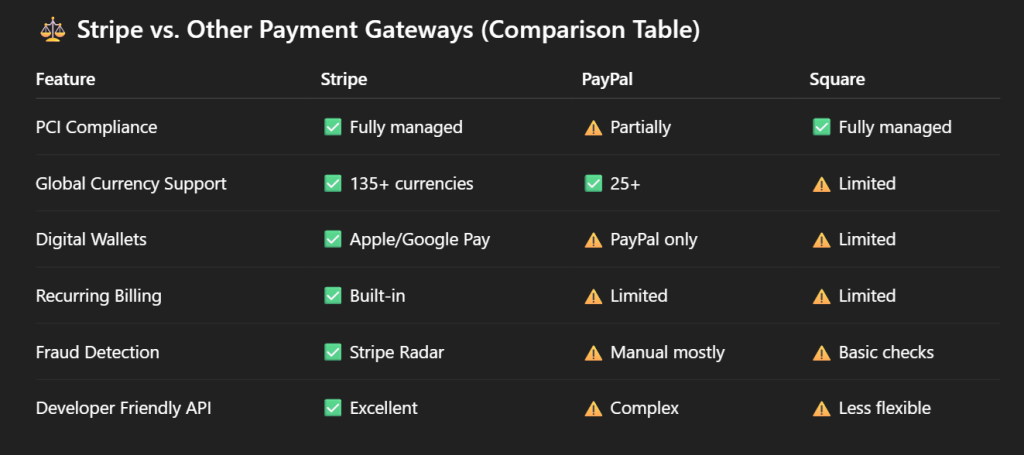Click the Feature column header

tap(65, 79)
